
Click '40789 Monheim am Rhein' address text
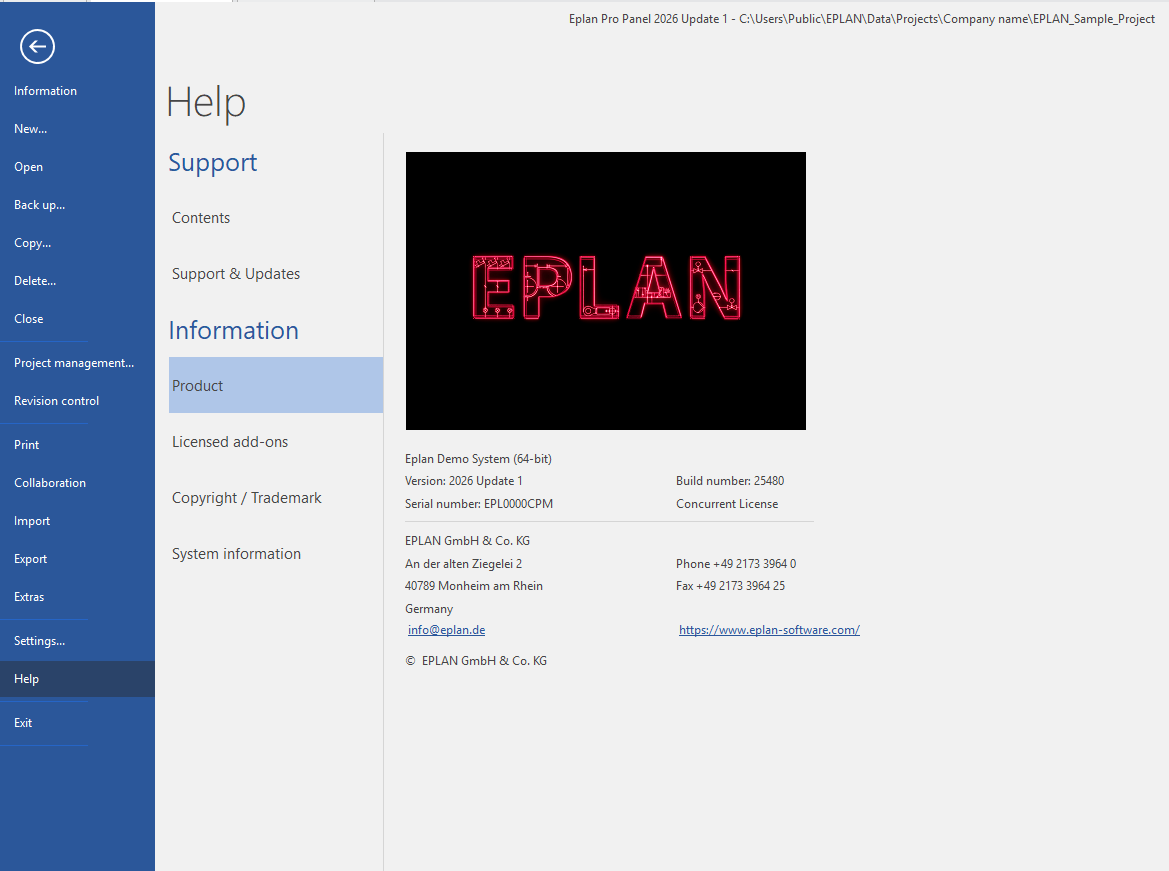click(474, 586)
